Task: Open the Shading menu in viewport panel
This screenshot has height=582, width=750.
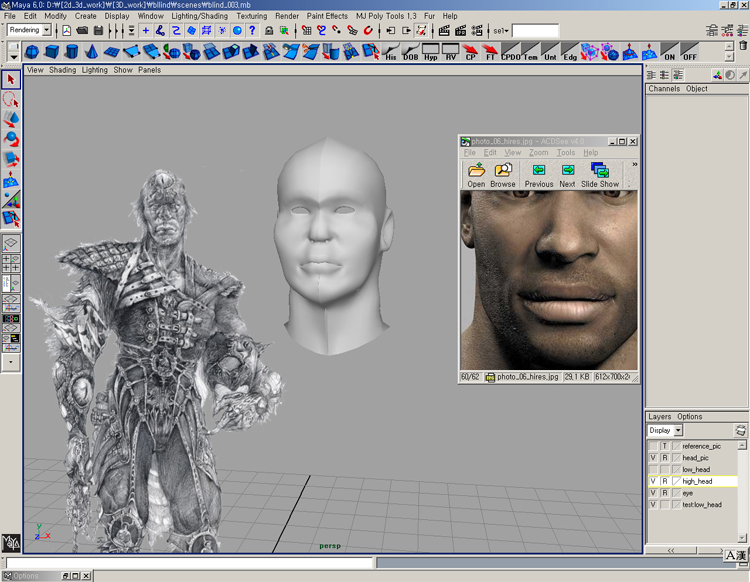Action: coord(62,70)
